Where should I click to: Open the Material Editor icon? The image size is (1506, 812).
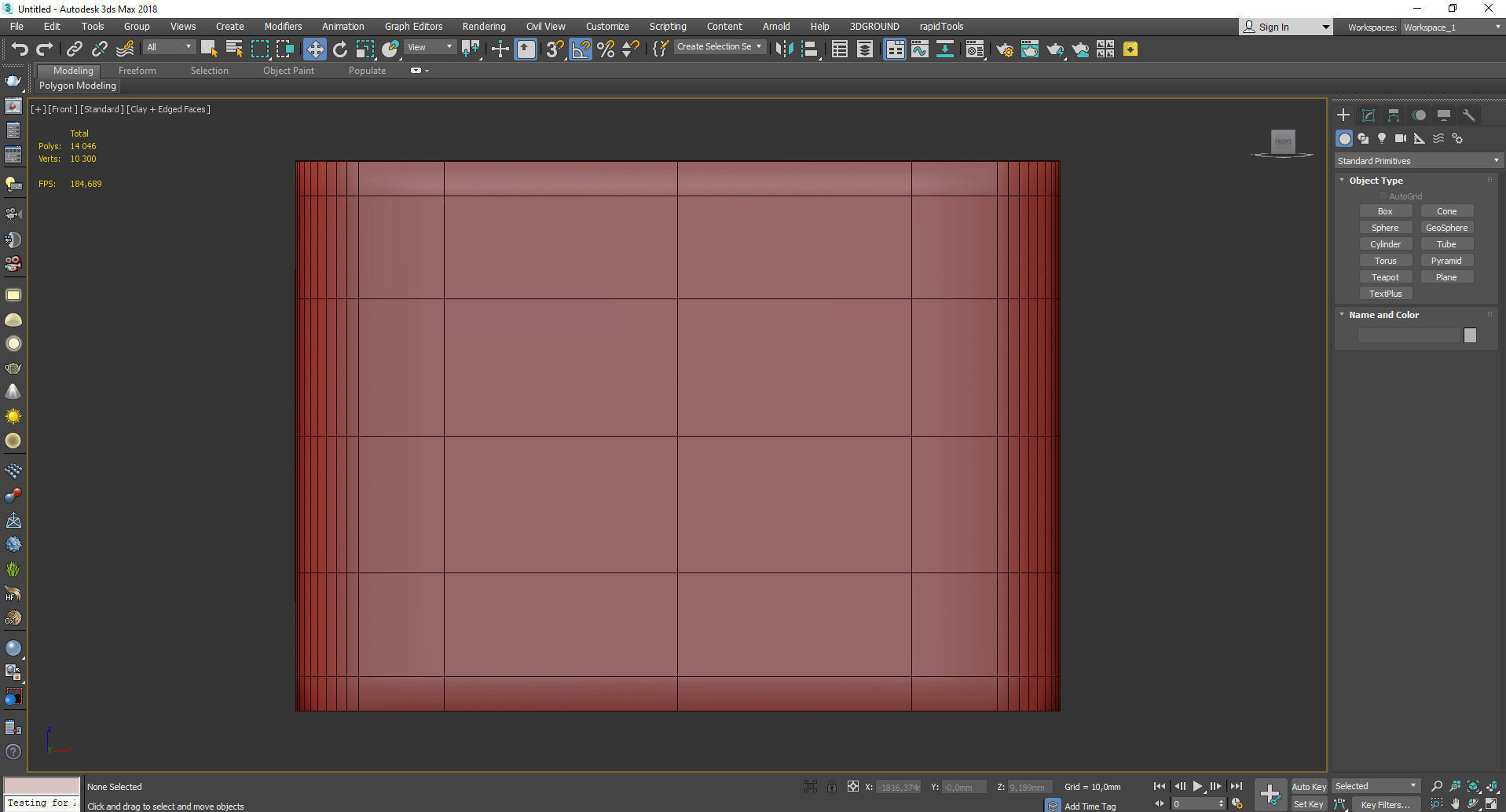[975, 49]
